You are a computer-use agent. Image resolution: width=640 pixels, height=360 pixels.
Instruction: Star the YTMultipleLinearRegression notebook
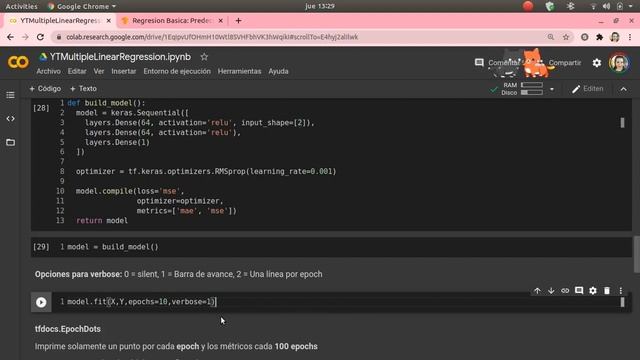(x=204, y=57)
